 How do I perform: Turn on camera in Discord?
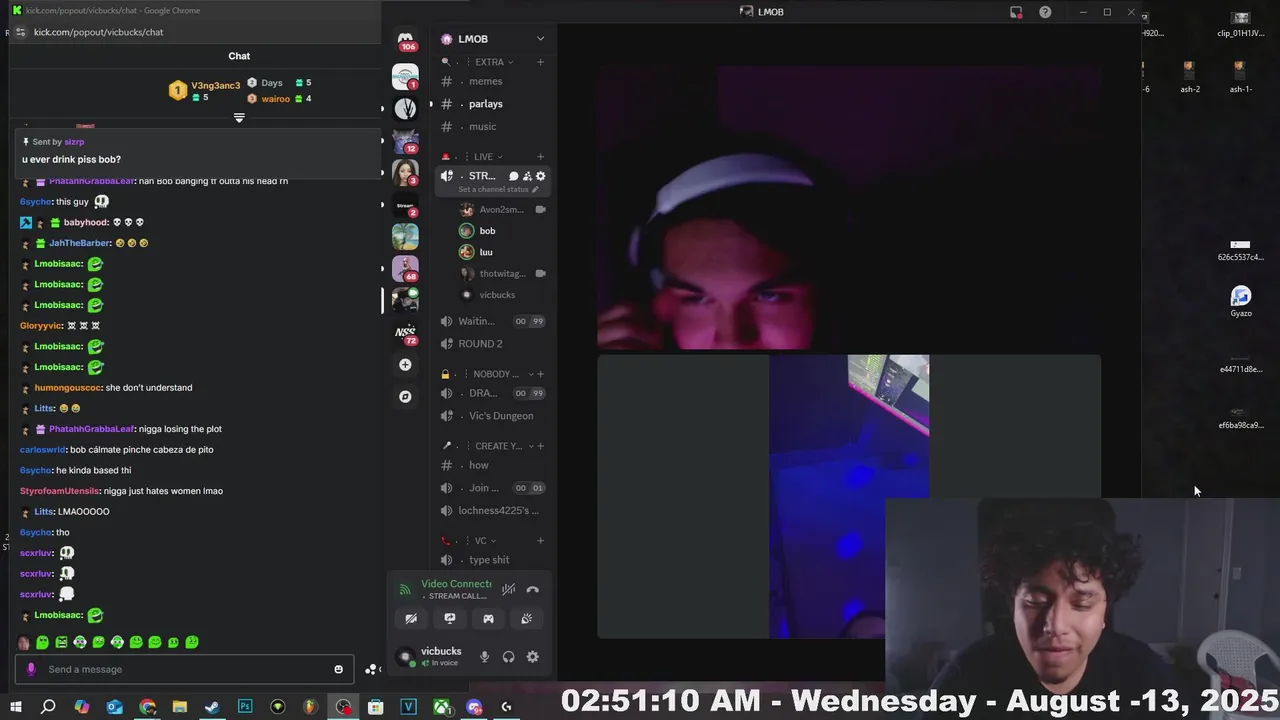pos(411,619)
